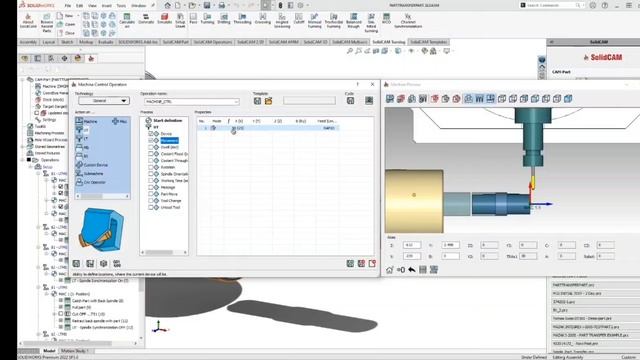640x360 pixels.
Task: Click the Manual Turning ribbon icon
Action: [x=314, y=20]
